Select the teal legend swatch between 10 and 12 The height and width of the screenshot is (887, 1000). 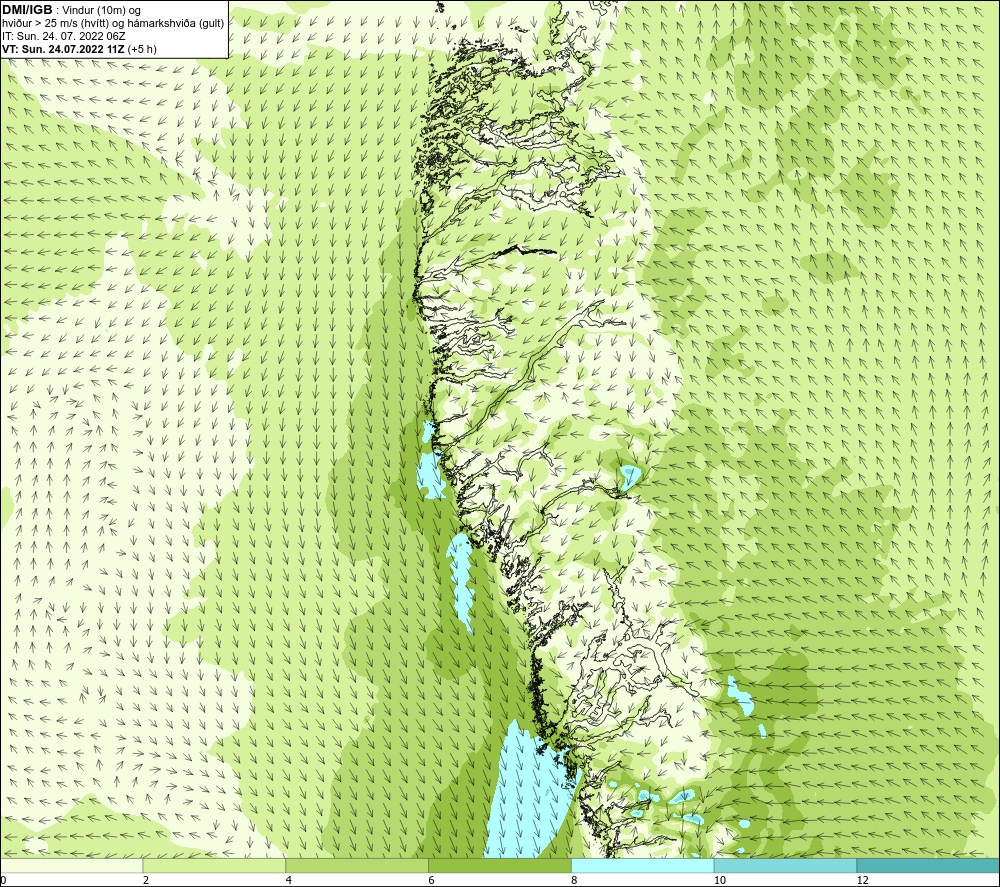786,865
